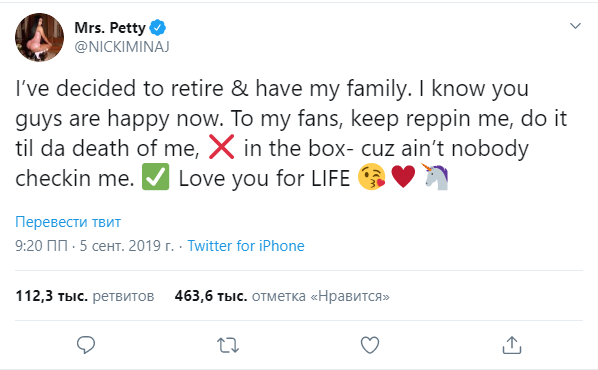Click the blue verified badge next to Mrs. Petty
The width and height of the screenshot is (598, 370).
tap(158, 27)
